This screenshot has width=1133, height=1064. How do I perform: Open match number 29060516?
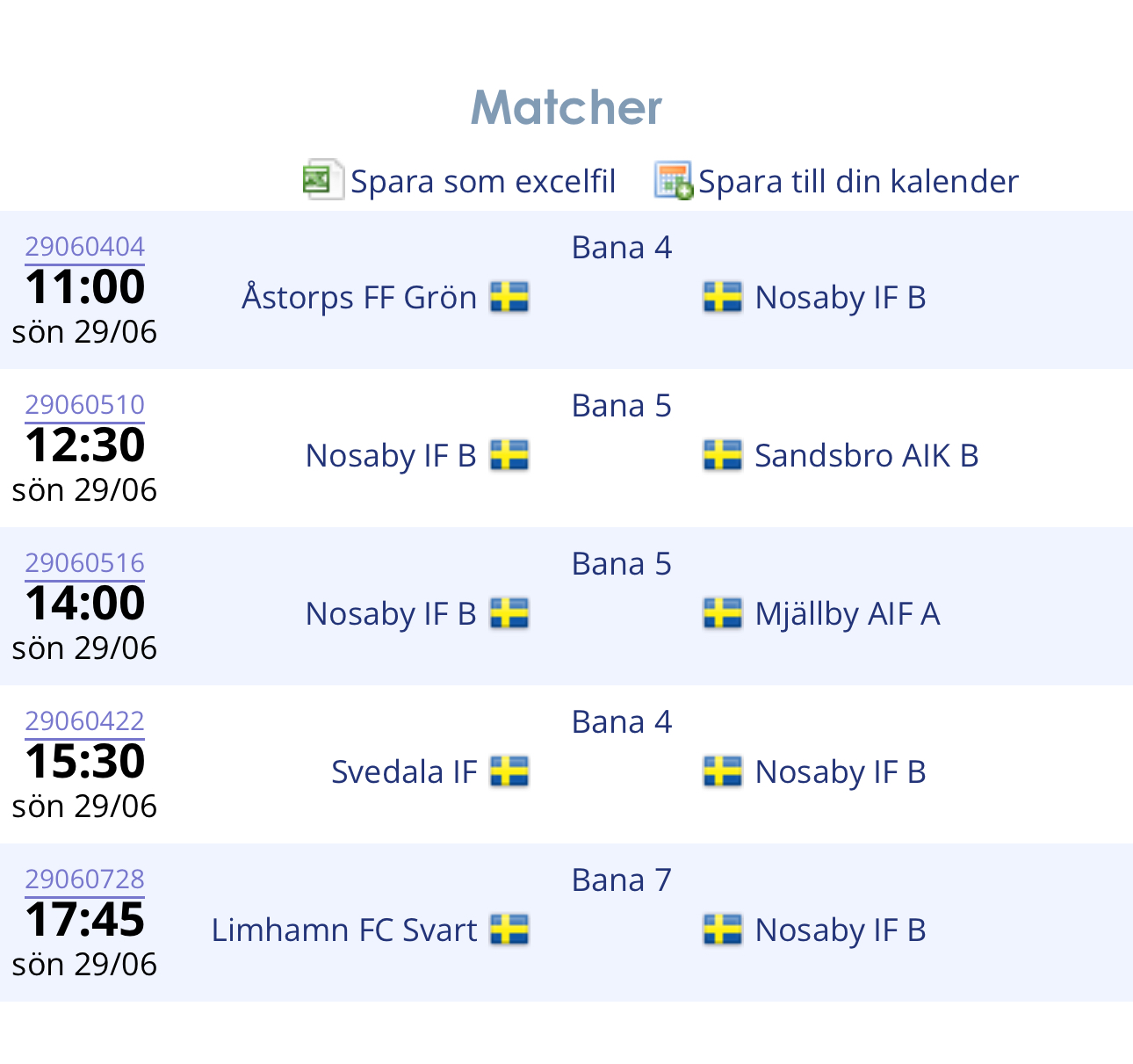84,563
